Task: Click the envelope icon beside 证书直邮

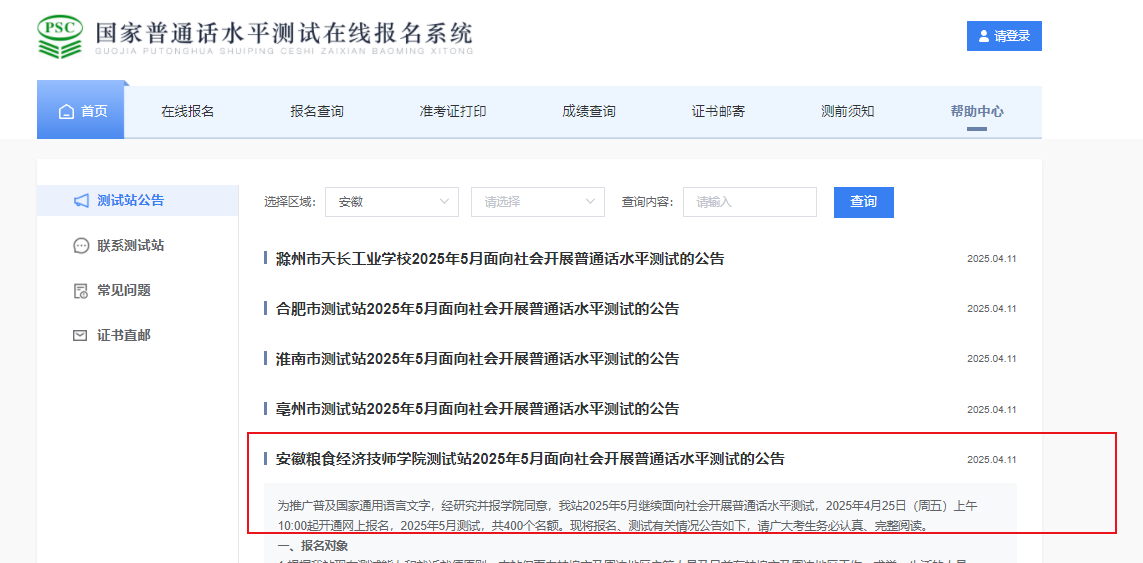Action: 80,335
